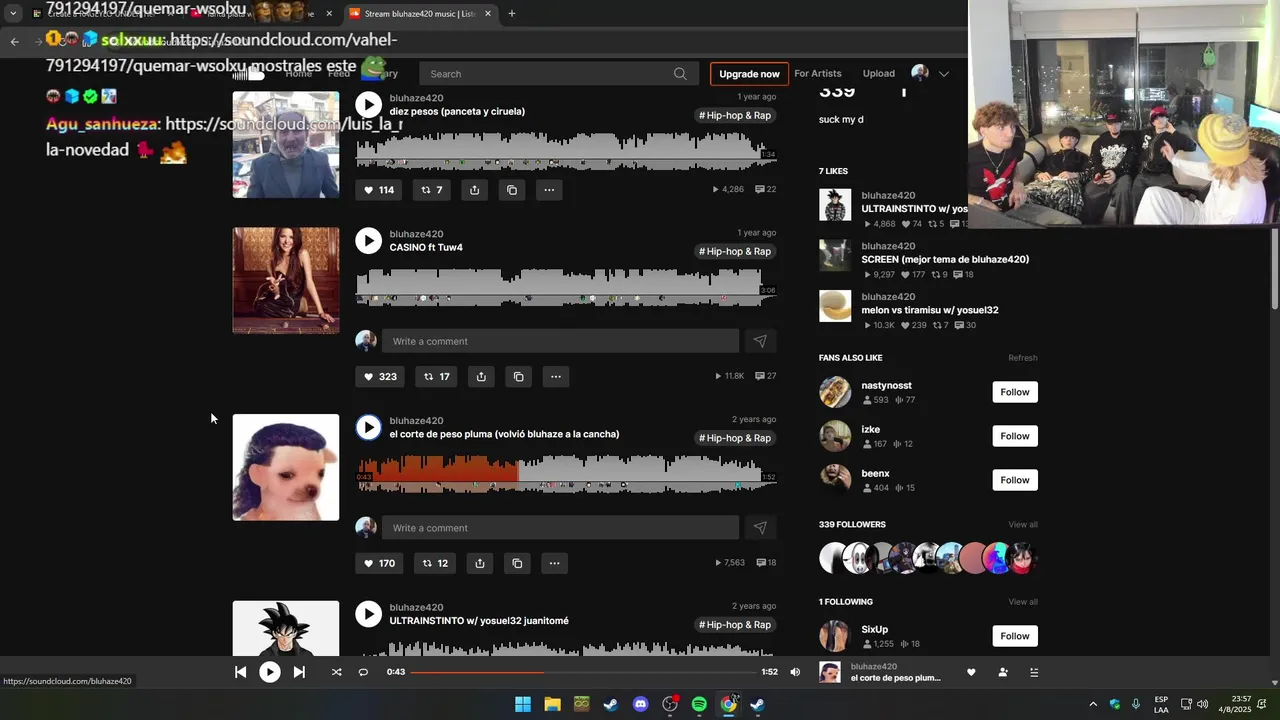The image size is (1280, 720).
Task: Copy link icon for 'el corte de peso pluma'
Action: [x=517, y=563]
